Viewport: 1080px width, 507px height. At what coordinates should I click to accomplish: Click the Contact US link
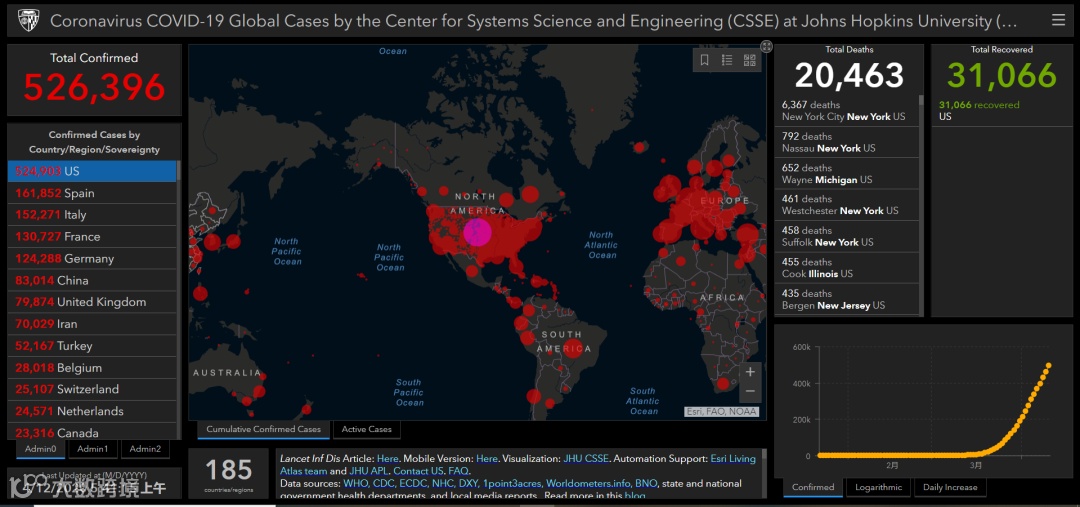click(x=418, y=471)
